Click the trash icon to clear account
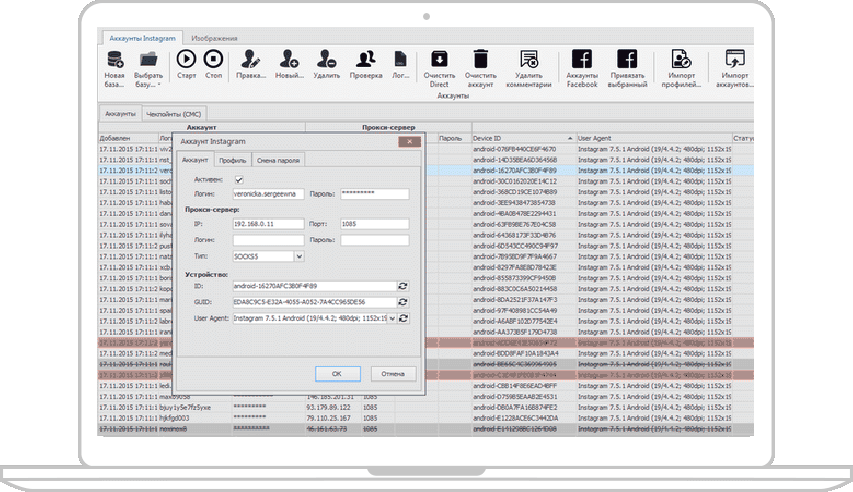This screenshot has height=492, width=853. coord(480,59)
